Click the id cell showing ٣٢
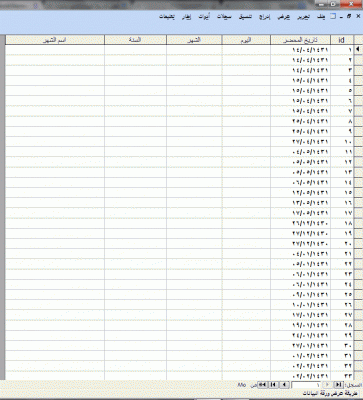Image resolution: width=363 pixels, height=400 pixels. (x=342, y=366)
